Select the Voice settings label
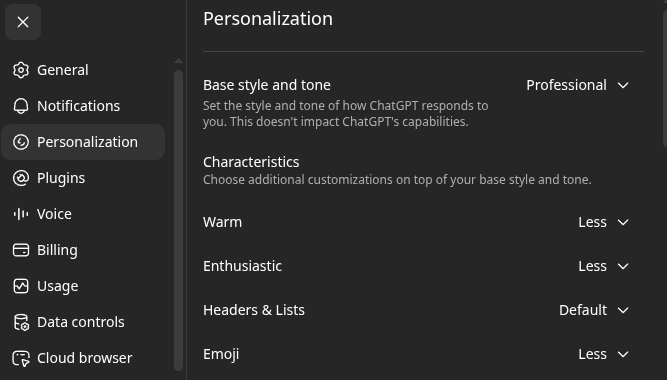Viewport: 667px width, 380px height. [x=54, y=214]
